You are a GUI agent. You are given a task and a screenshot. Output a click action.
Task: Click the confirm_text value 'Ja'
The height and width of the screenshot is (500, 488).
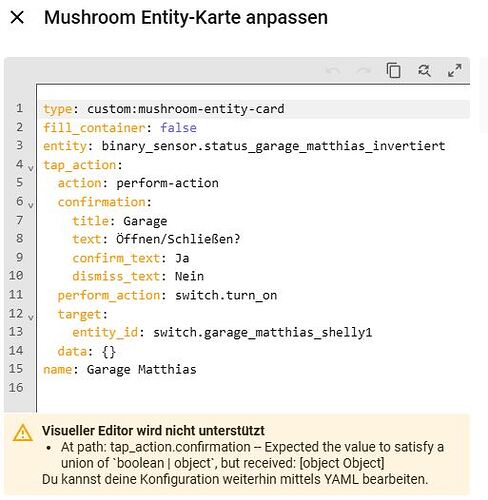point(182,258)
